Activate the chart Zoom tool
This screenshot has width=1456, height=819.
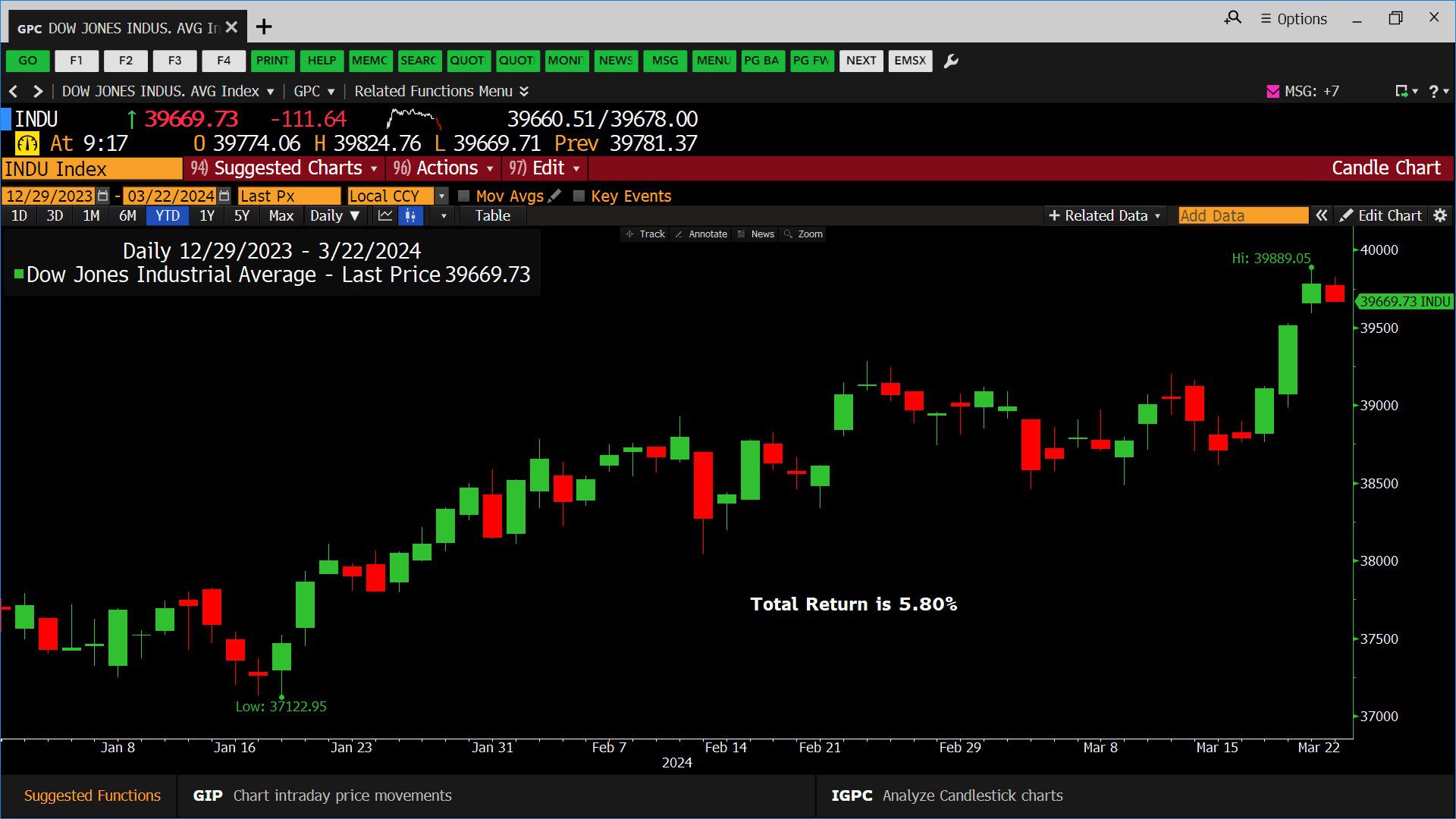tap(803, 234)
